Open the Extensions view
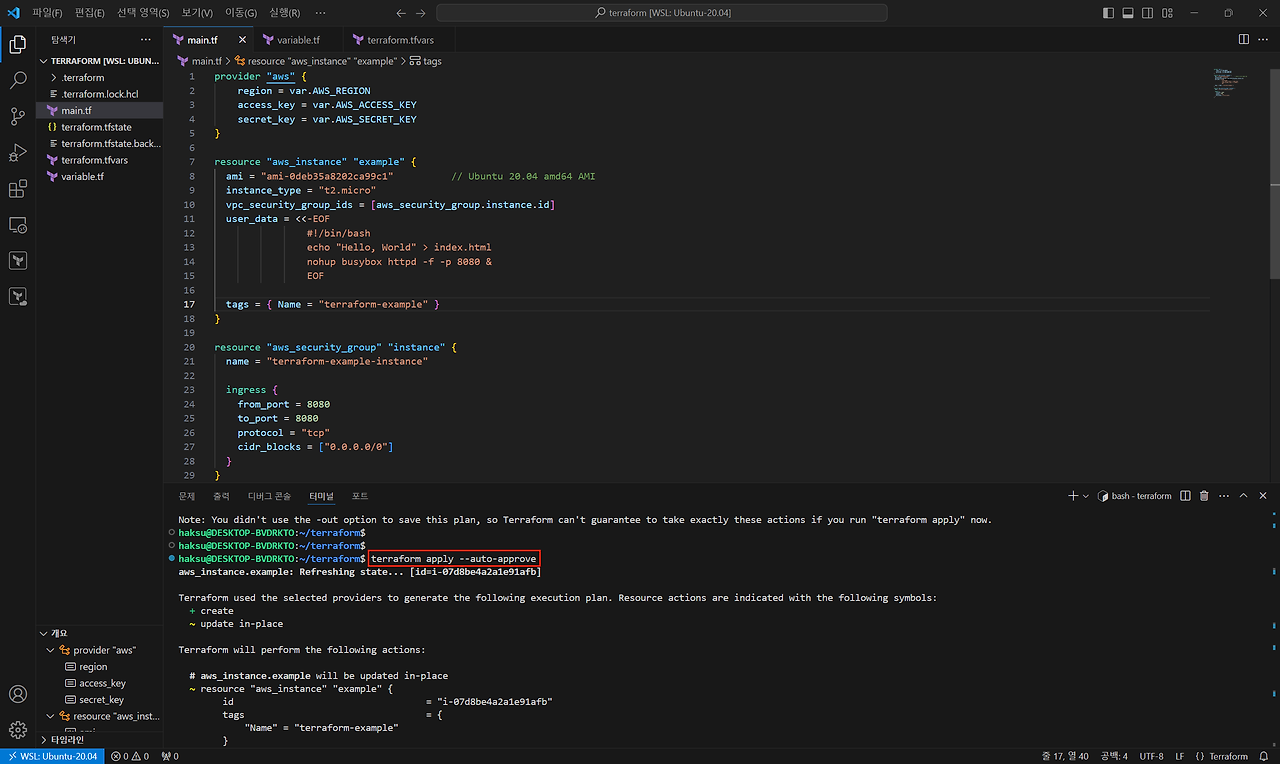 click(17, 189)
